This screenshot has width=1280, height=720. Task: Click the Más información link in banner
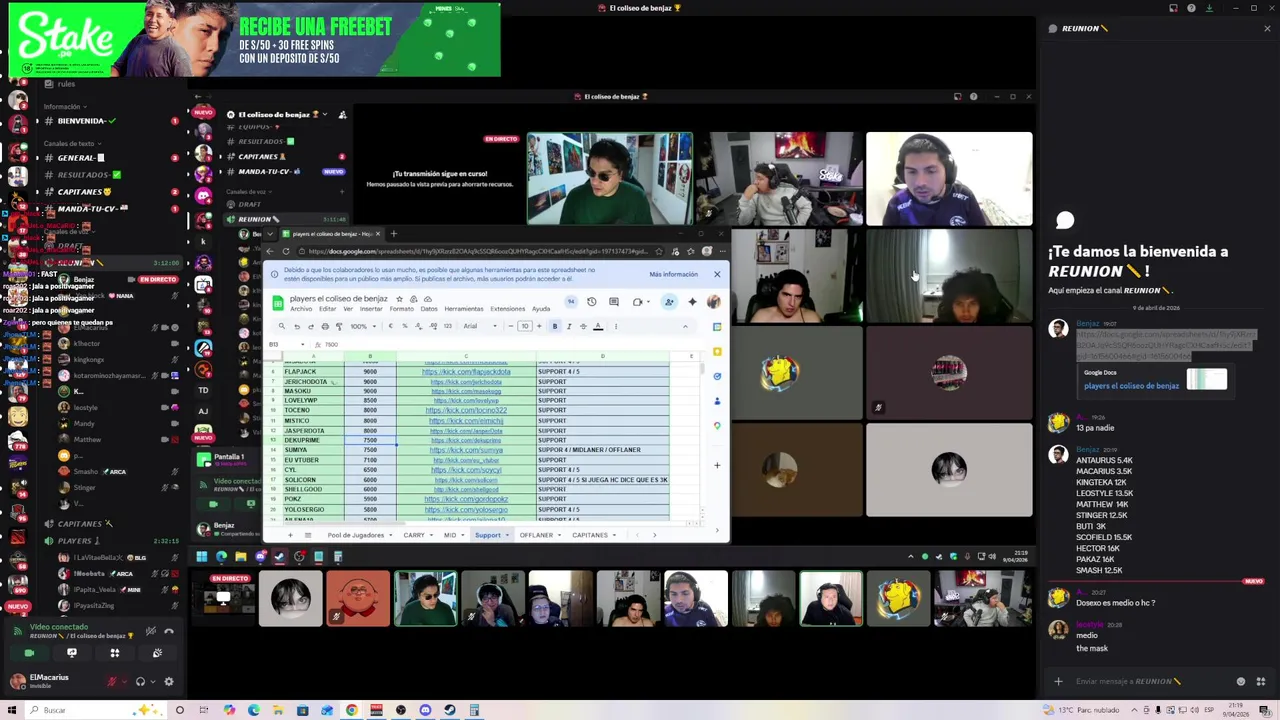point(673,274)
